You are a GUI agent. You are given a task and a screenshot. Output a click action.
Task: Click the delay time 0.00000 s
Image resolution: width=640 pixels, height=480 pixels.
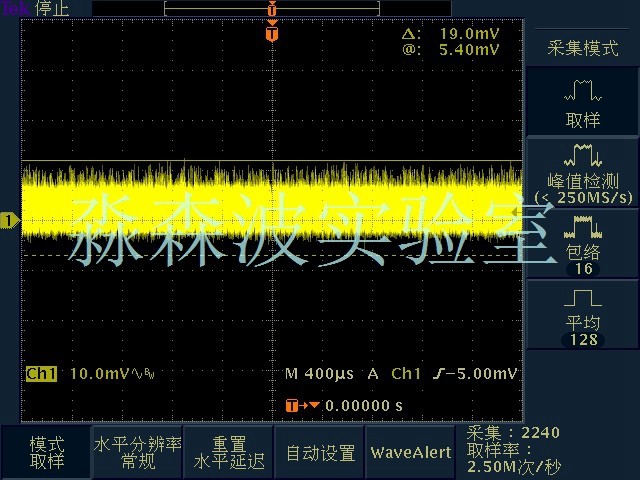(x=364, y=406)
